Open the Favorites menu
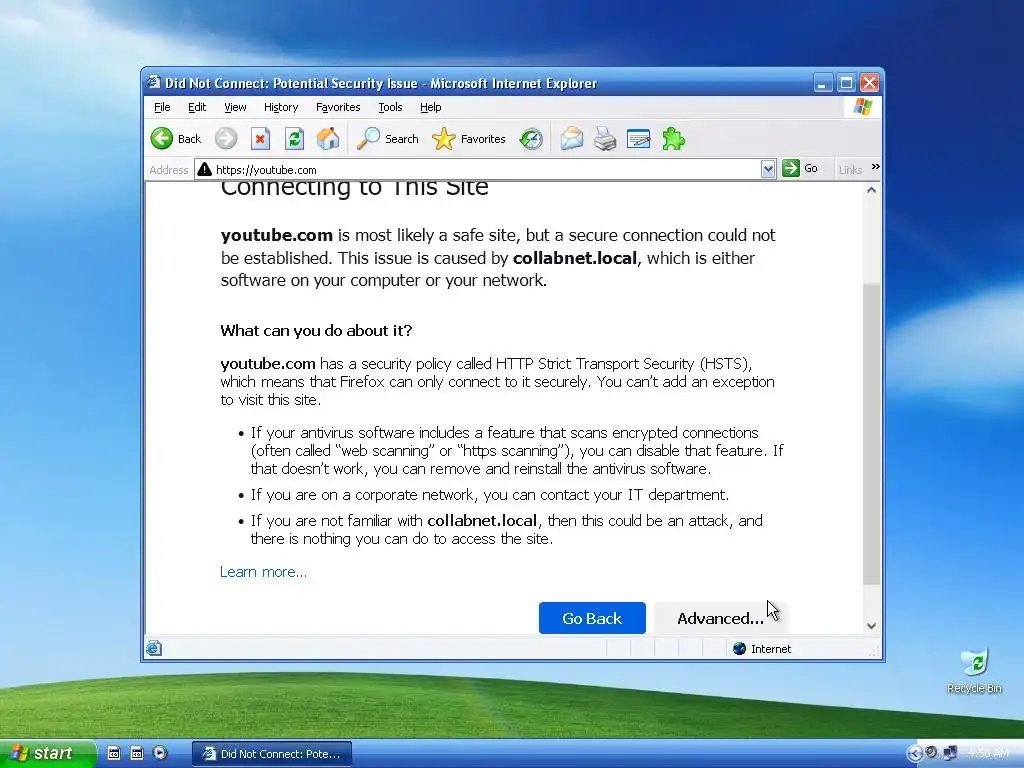The width and height of the screenshot is (1024, 768). pos(338,107)
